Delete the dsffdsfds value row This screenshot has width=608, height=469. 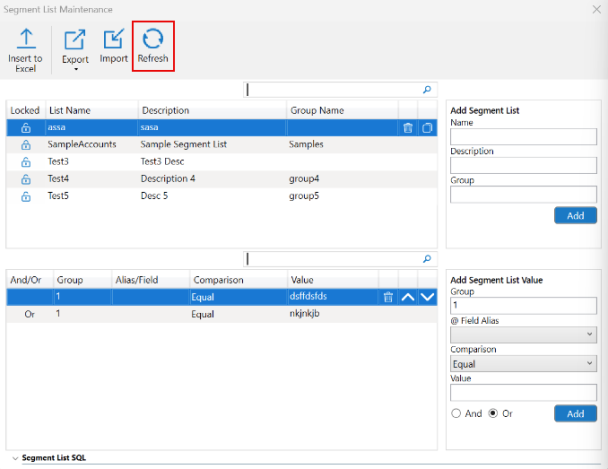[387, 297]
